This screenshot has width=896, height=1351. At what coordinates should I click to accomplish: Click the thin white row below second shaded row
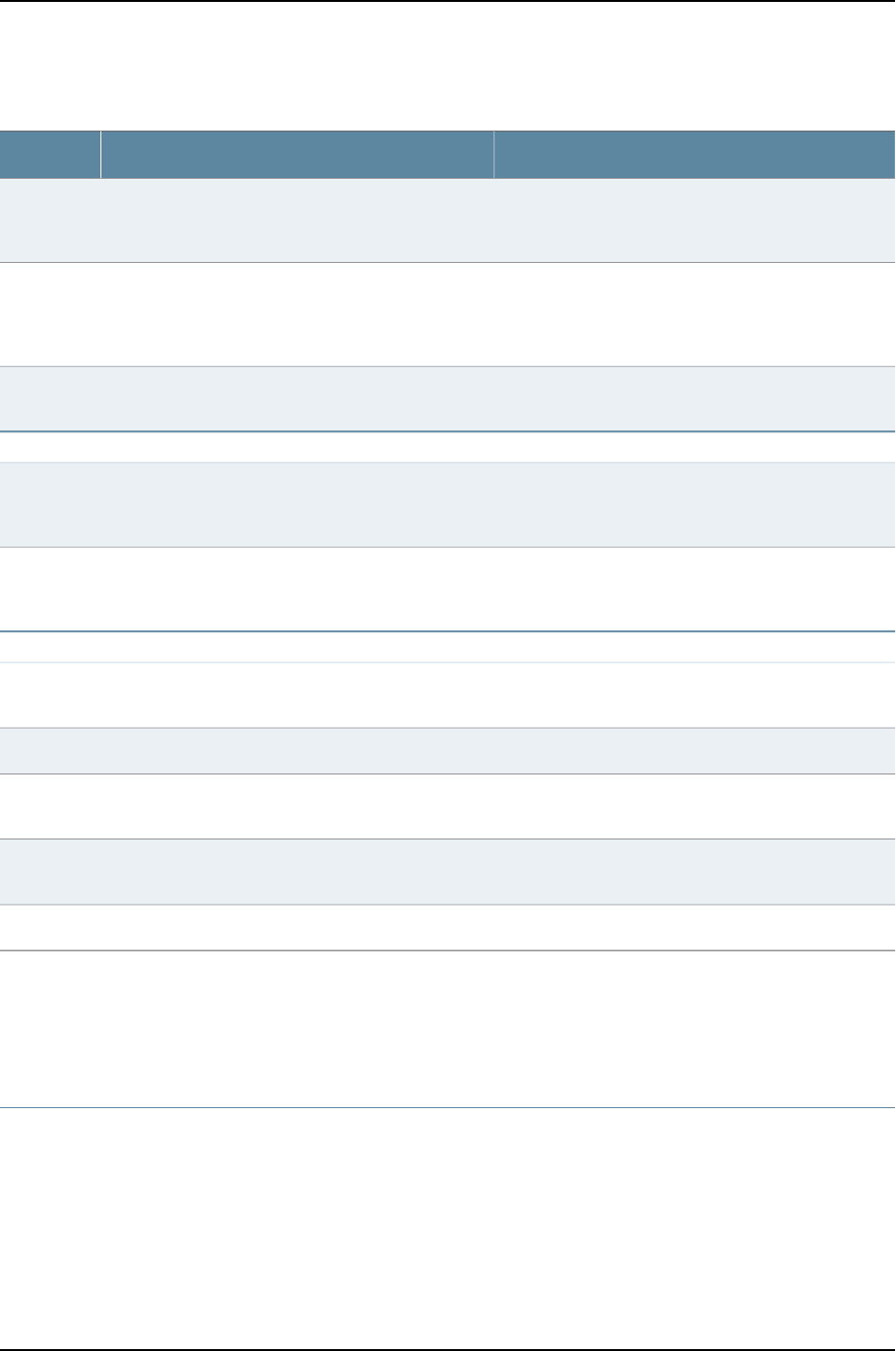pyautogui.click(x=448, y=447)
